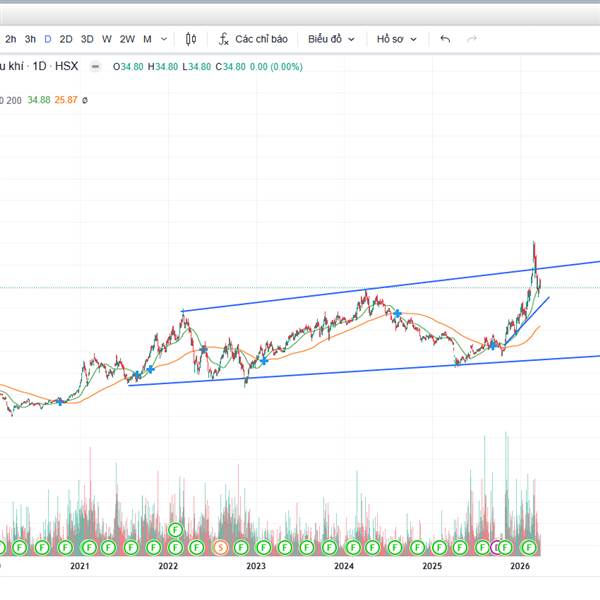
Task: Switch to the 2D timeframe
Action: click(66, 39)
